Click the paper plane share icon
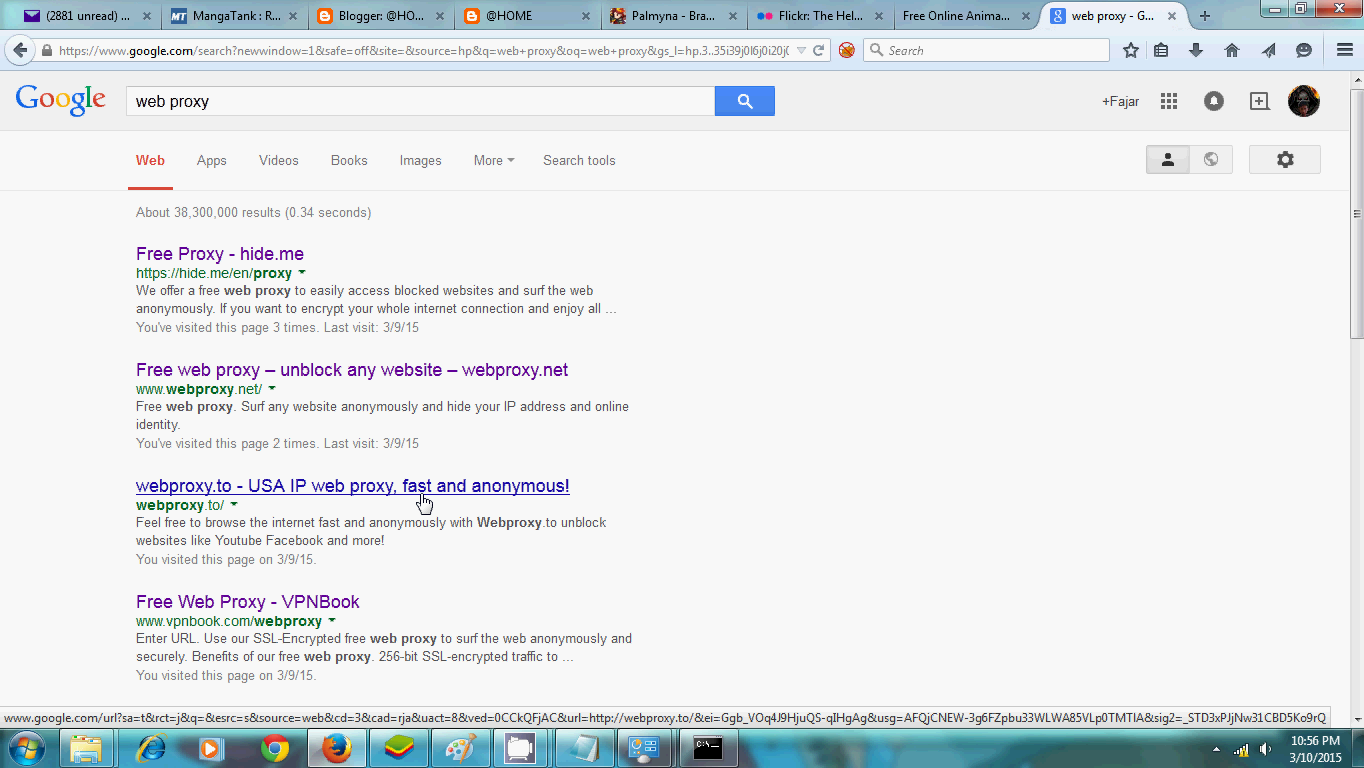This screenshot has width=1364, height=768. pos(1268,50)
